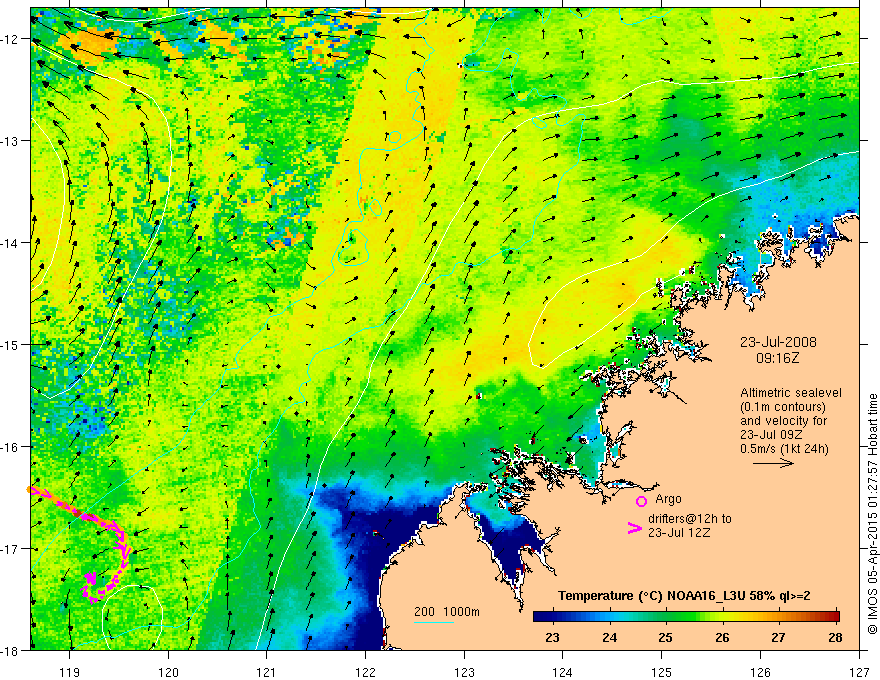The width and height of the screenshot is (880, 680).
Task: Click the IMOS copyright timestamp text
Action: coord(872,515)
